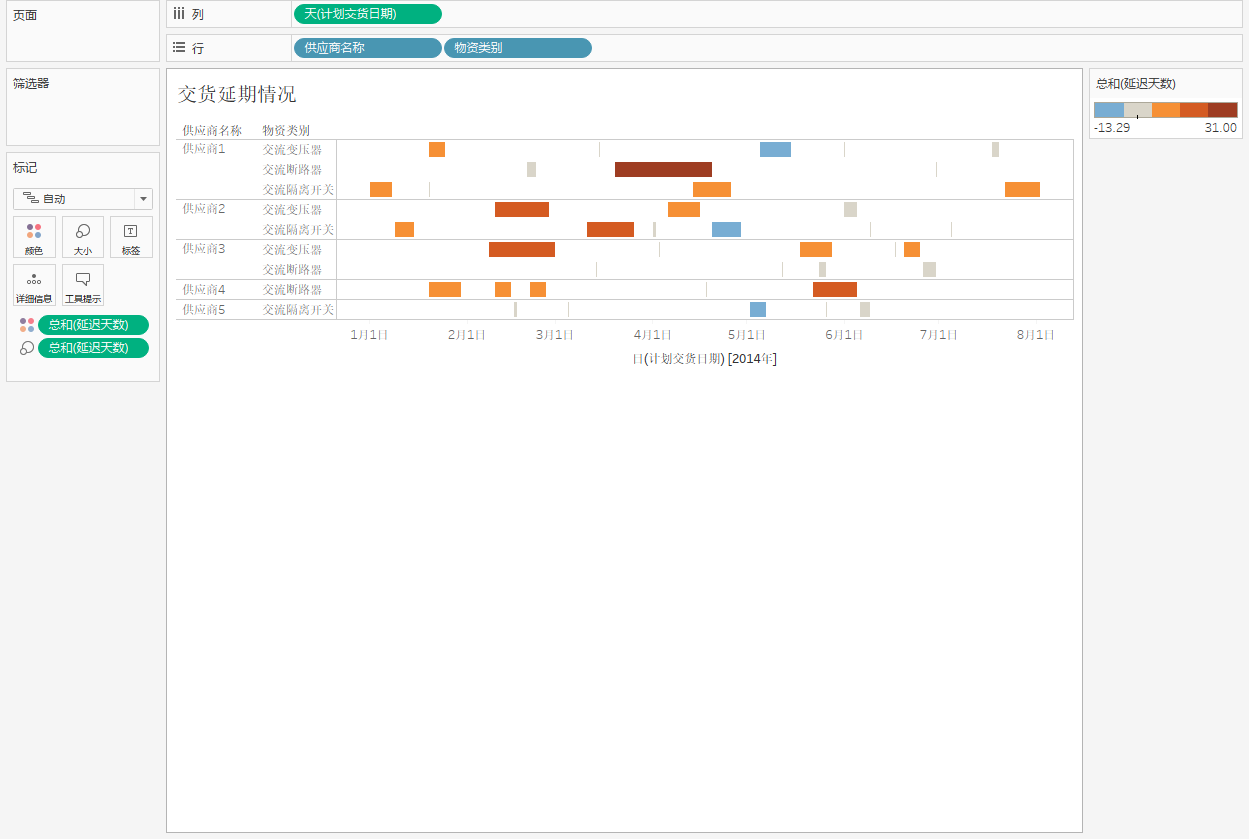
Task: Select 交流变压器 label under 供应商2
Action: point(292,209)
